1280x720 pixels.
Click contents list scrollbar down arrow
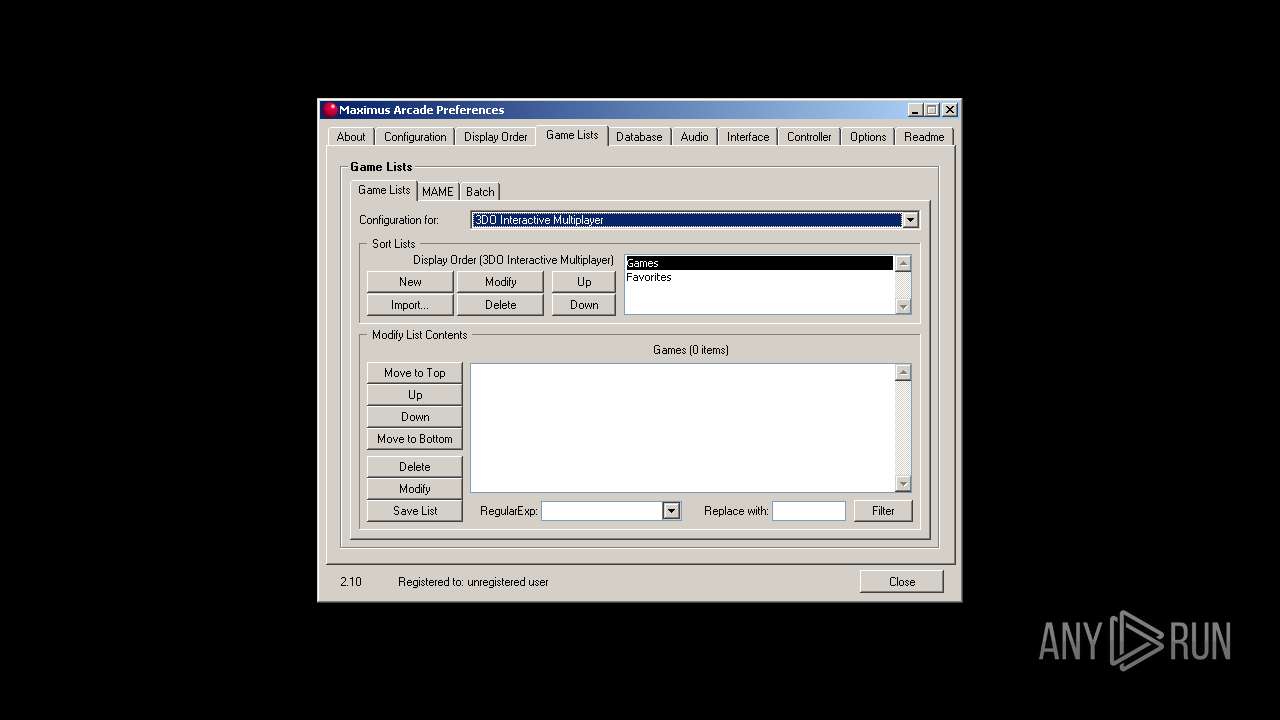[903, 484]
